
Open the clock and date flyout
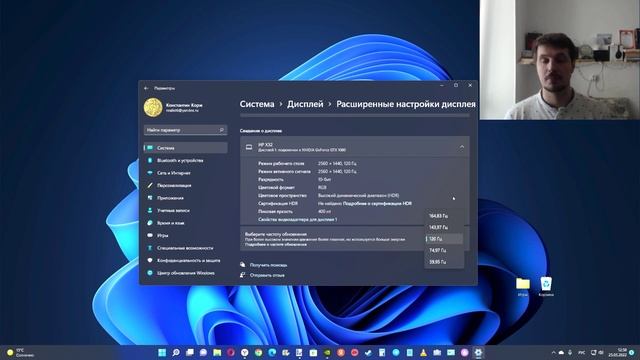tap(617, 353)
